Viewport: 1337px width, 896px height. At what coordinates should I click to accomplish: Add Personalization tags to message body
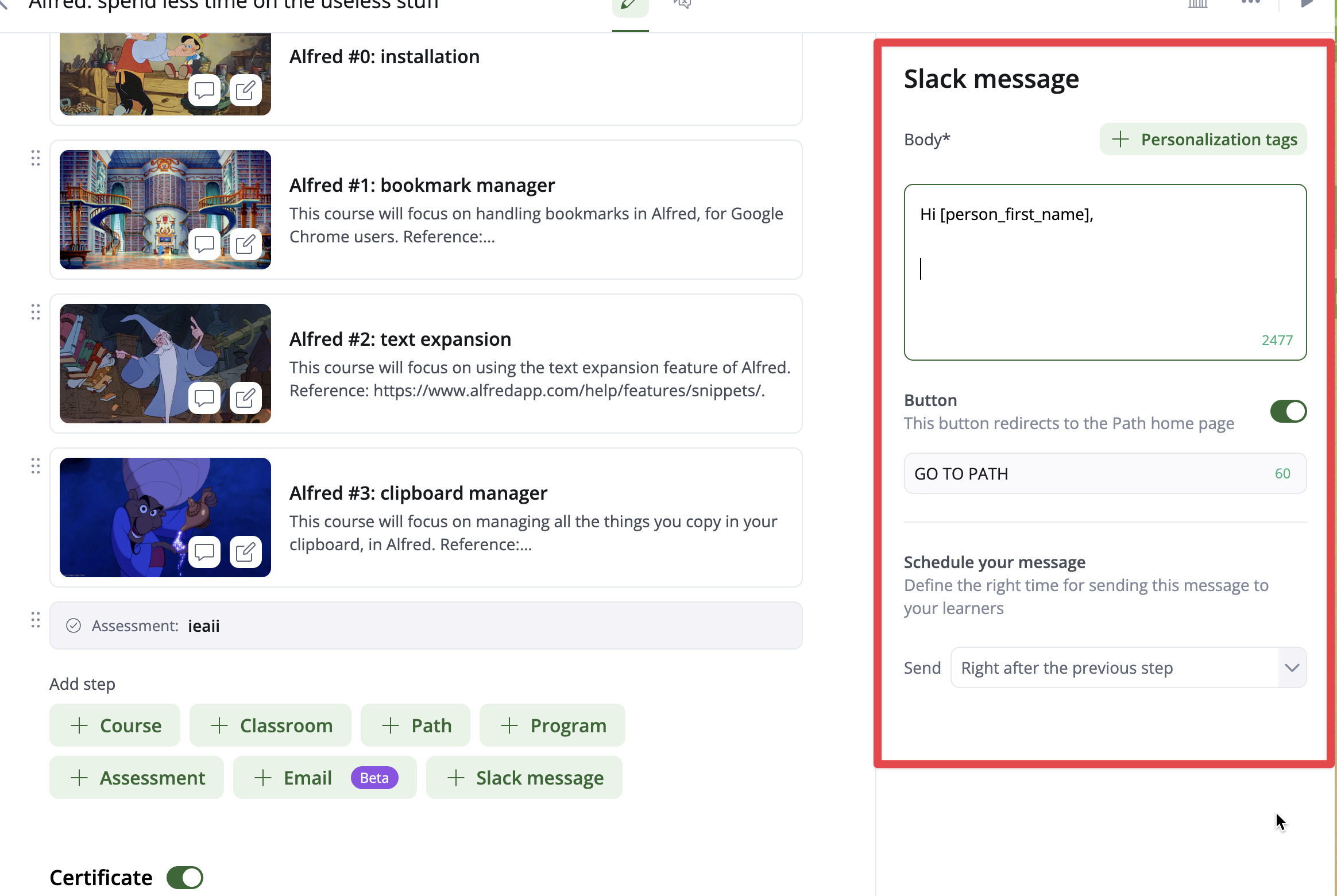point(1203,140)
